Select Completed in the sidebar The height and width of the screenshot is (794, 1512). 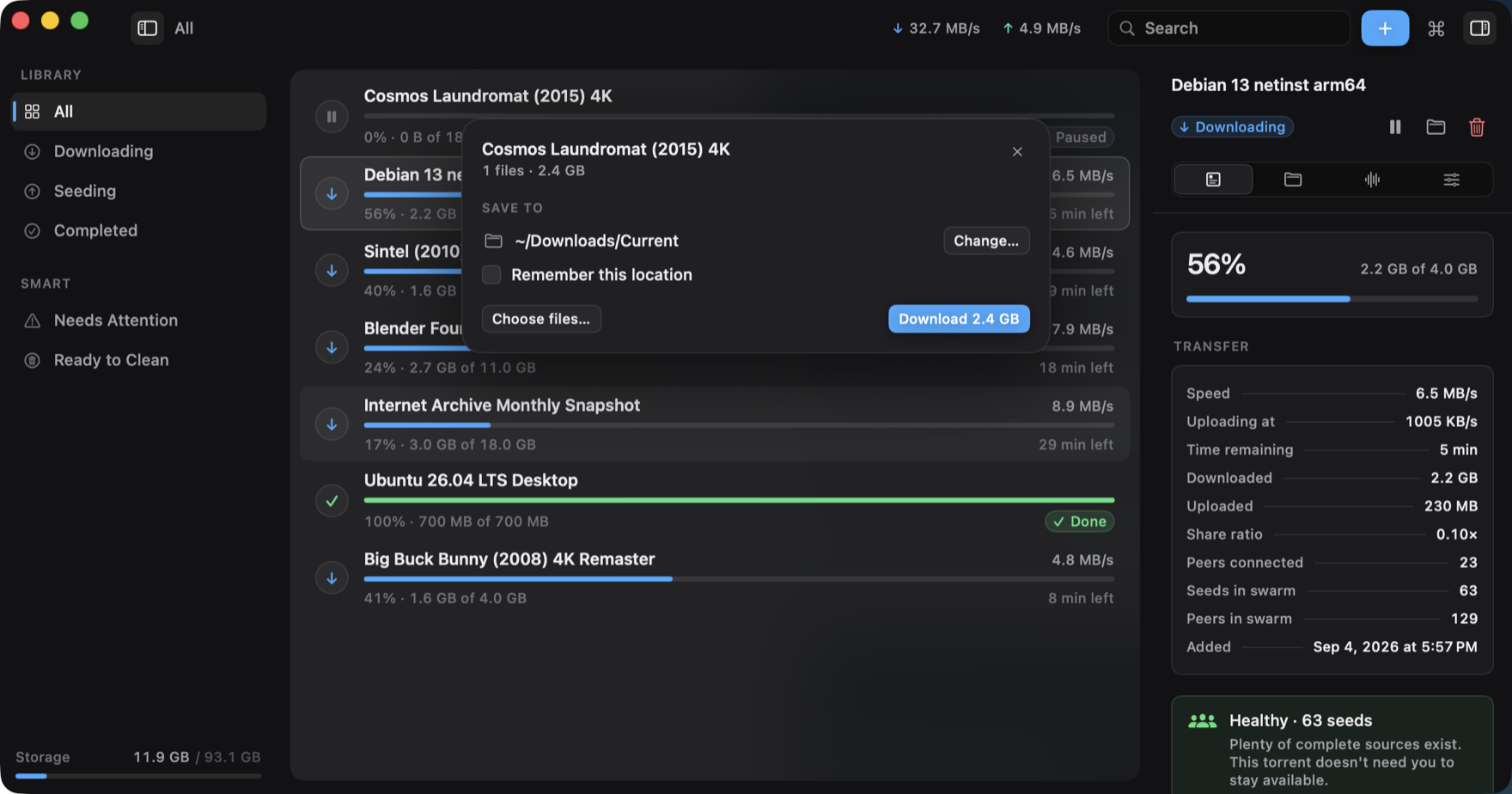(x=138, y=230)
